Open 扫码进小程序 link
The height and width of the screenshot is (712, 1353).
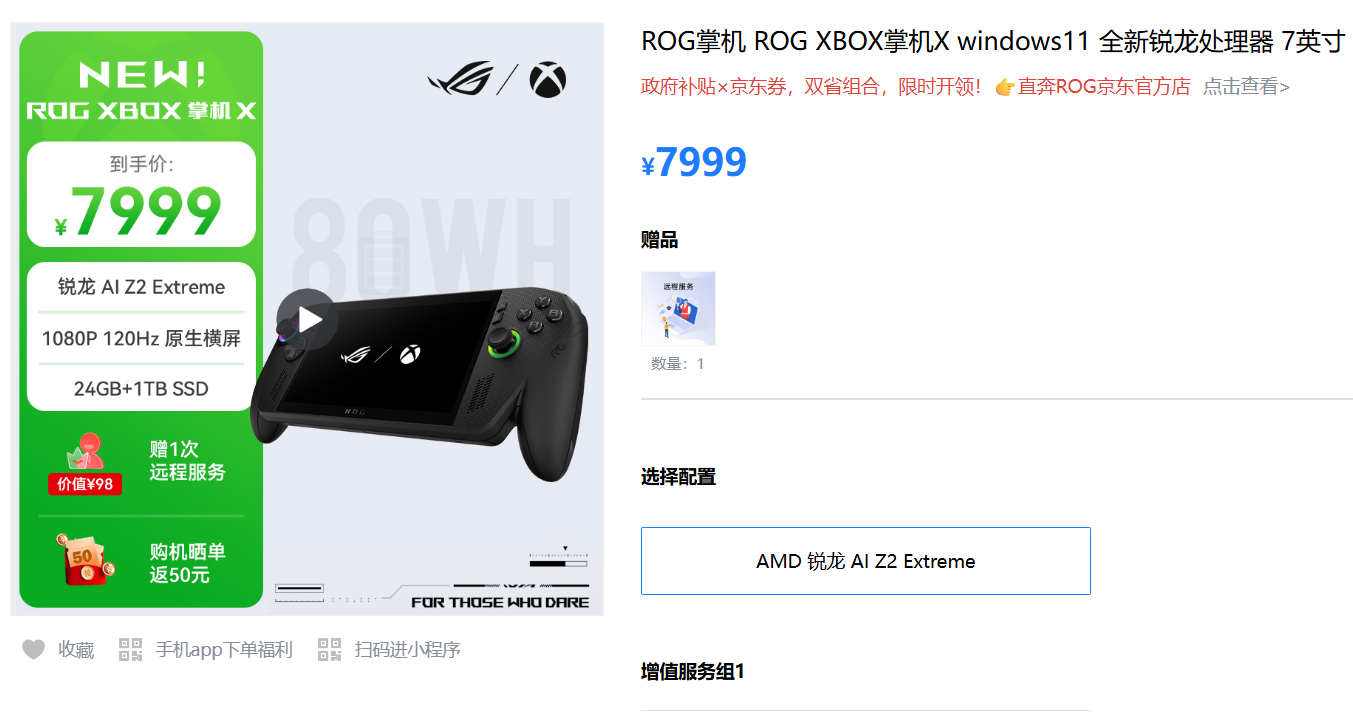(x=407, y=650)
